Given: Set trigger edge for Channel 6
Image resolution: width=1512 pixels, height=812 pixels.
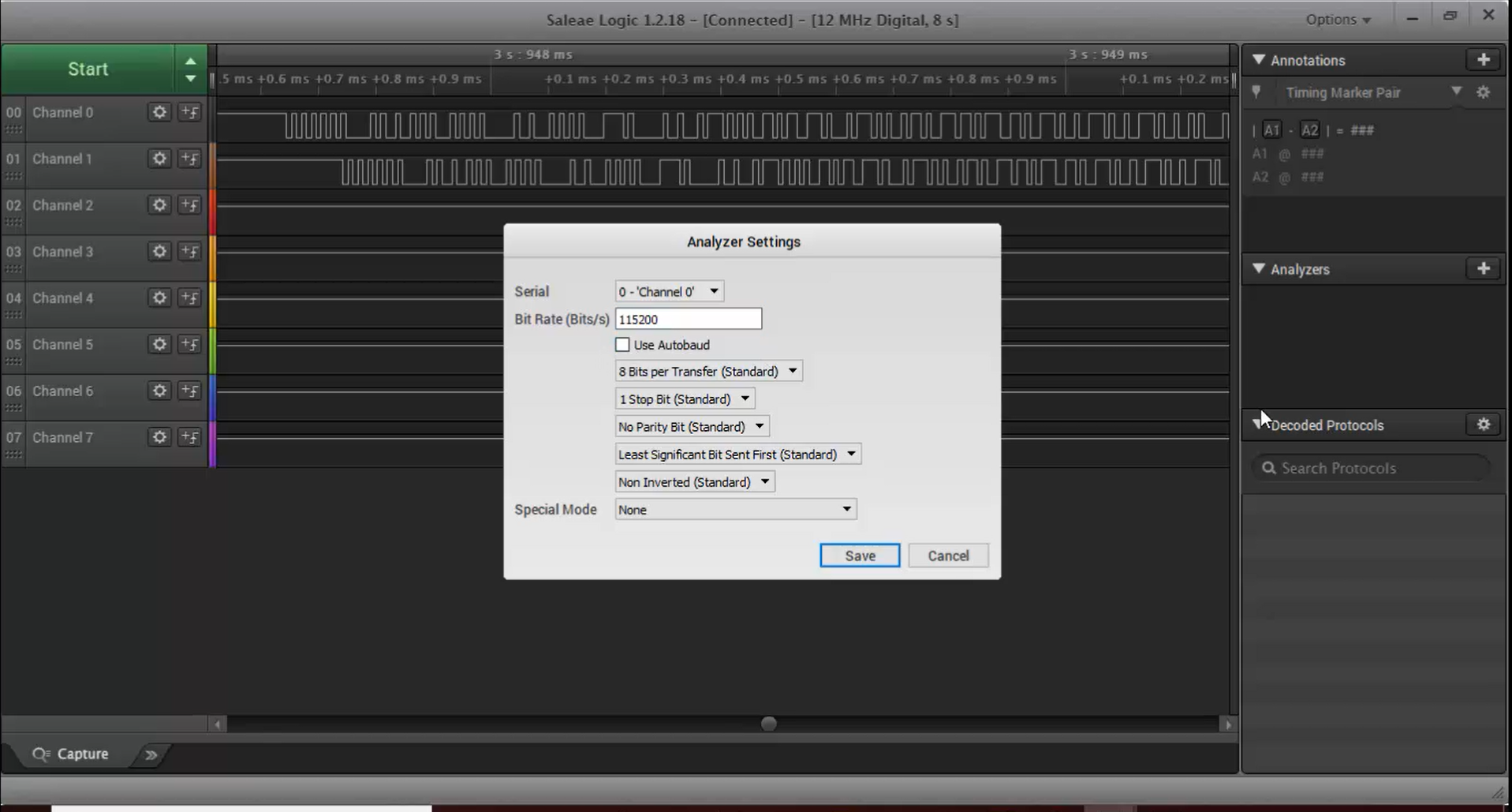Looking at the screenshot, I should tap(189, 391).
